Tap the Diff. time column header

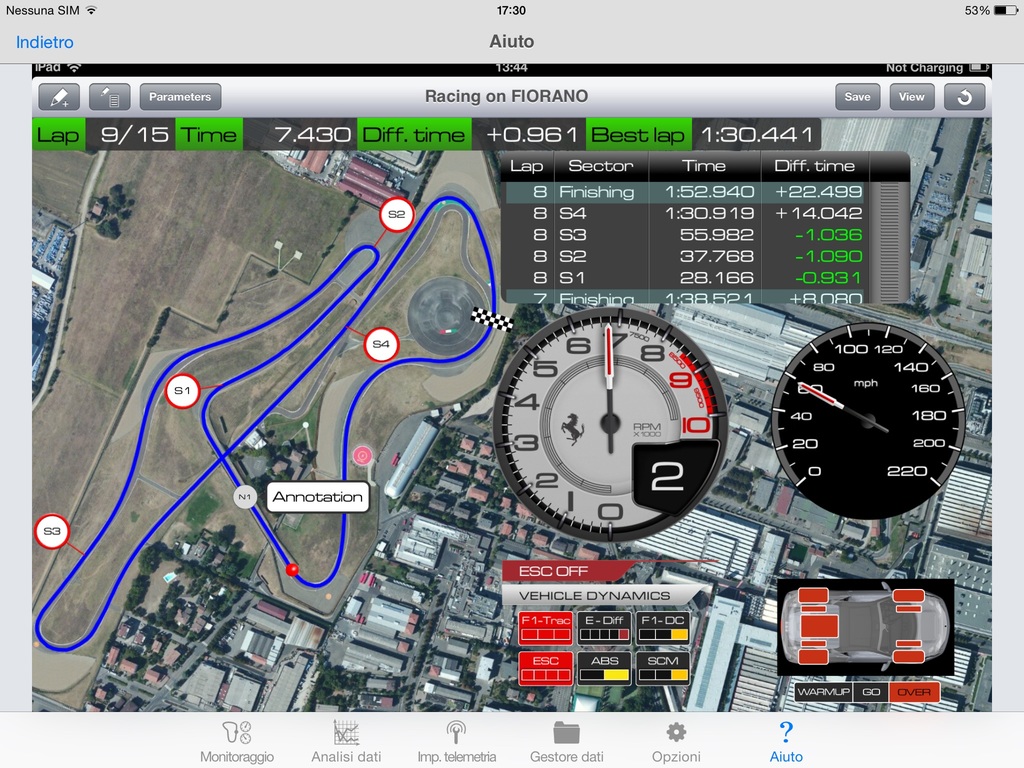pos(814,167)
